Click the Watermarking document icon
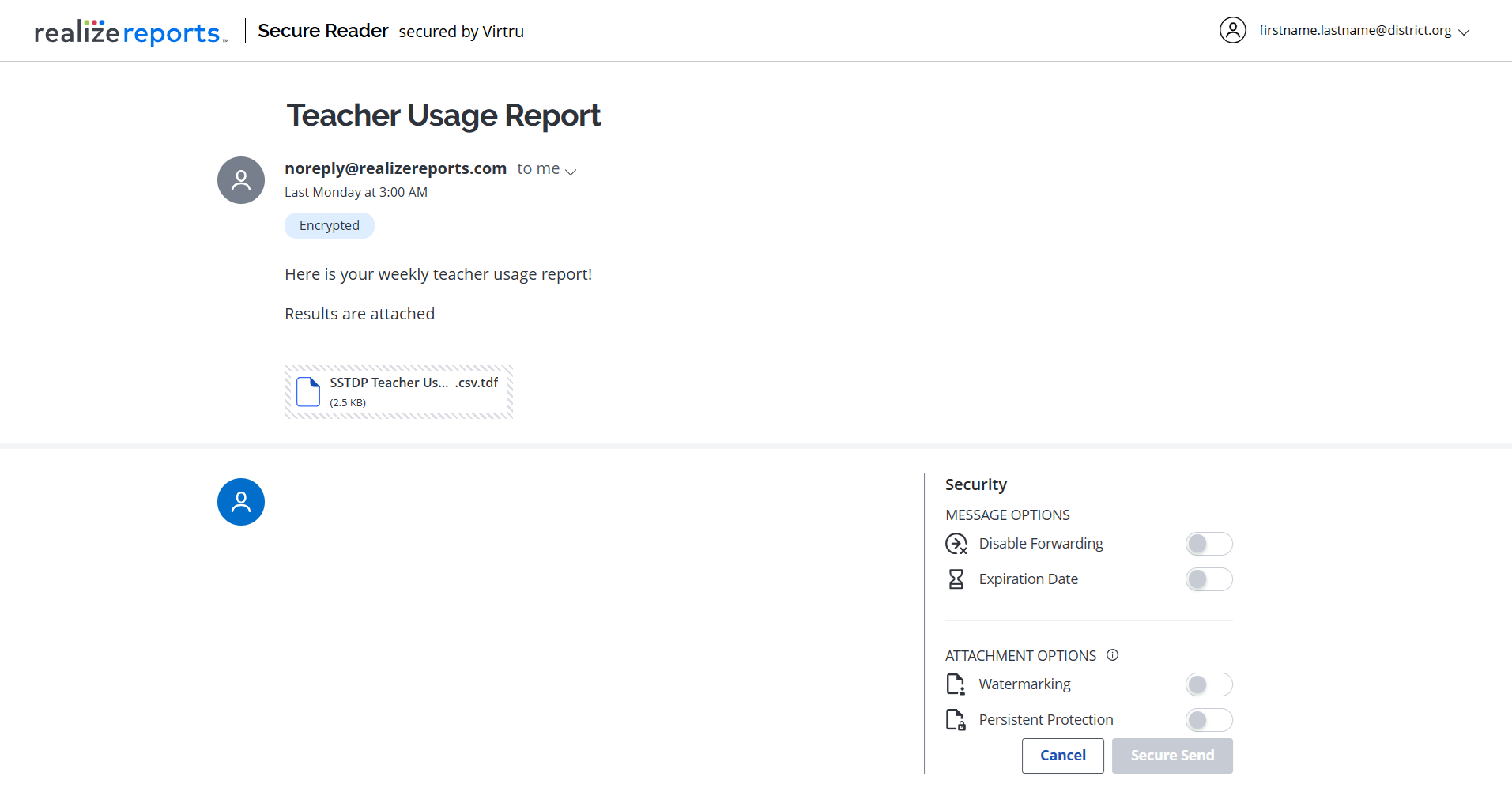This screenshot has height=803, width=1512. coord(956,684)
